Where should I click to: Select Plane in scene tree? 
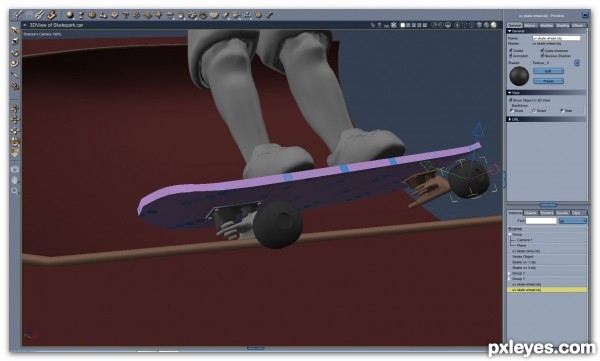521,245
